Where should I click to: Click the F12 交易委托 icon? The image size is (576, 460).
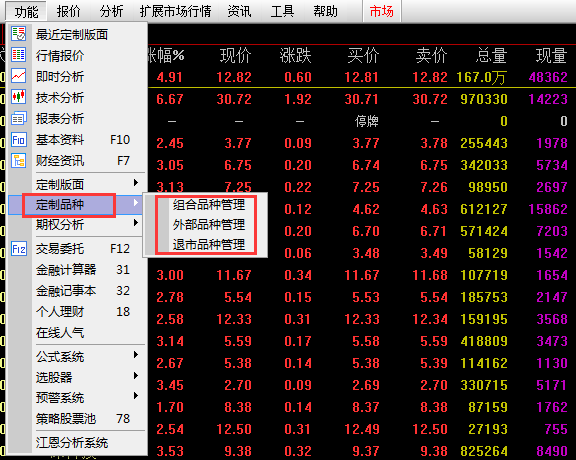pyautogui.click(x=18, y=248)
